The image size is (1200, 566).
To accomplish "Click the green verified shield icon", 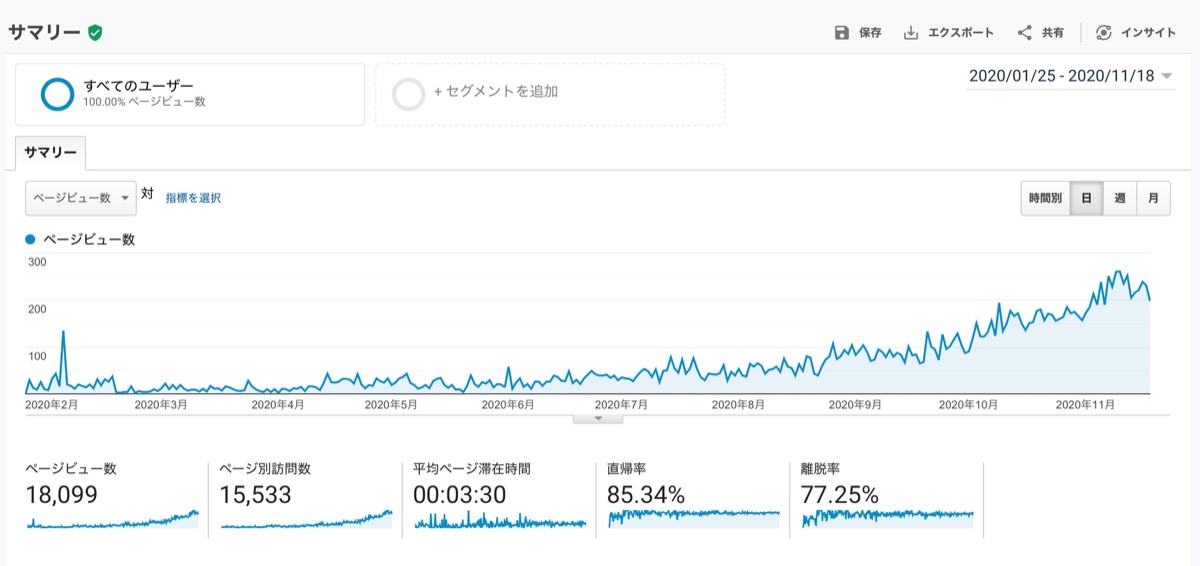I will click(x=95, y=32).
